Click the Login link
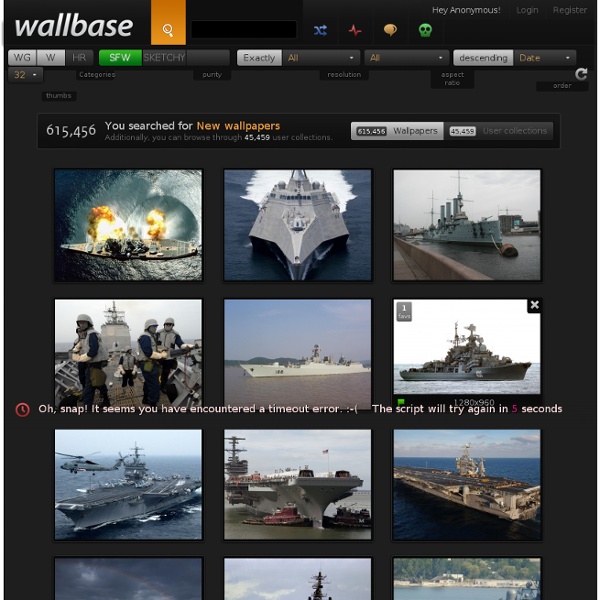The width and height of the screenshot is (600, 600). (x=527, y=10)
